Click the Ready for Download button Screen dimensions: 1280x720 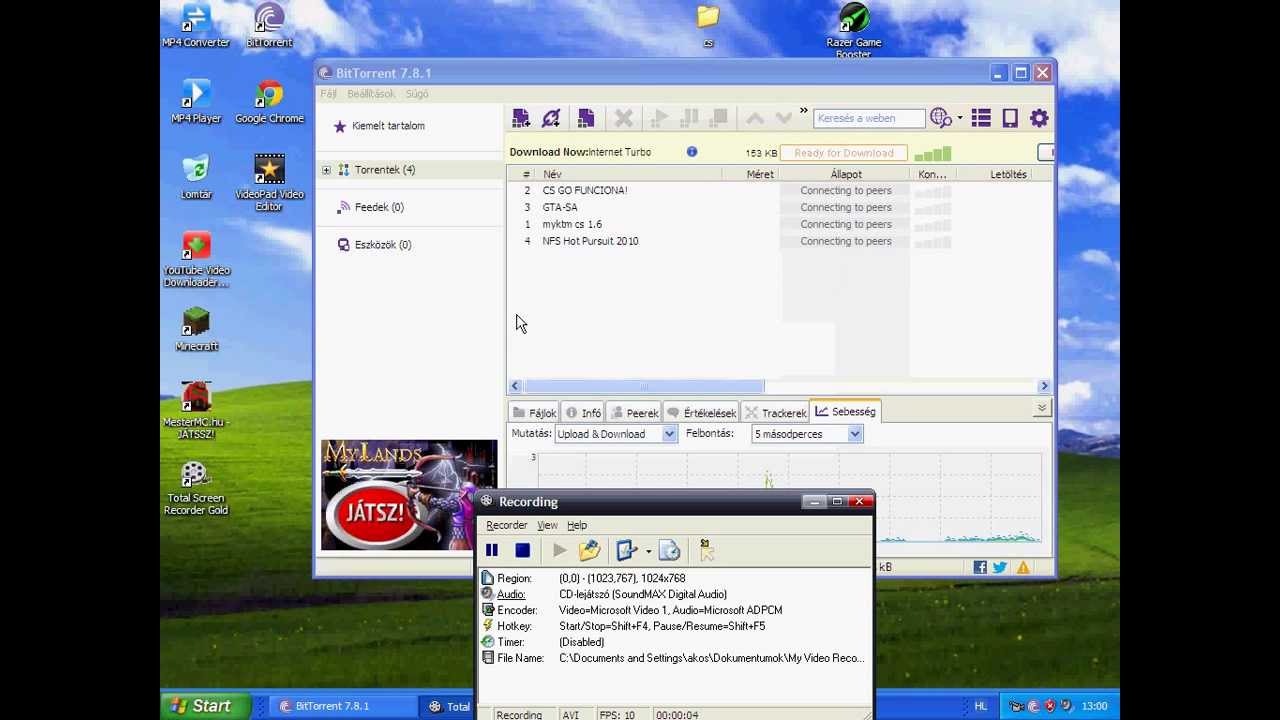[843, 153]
